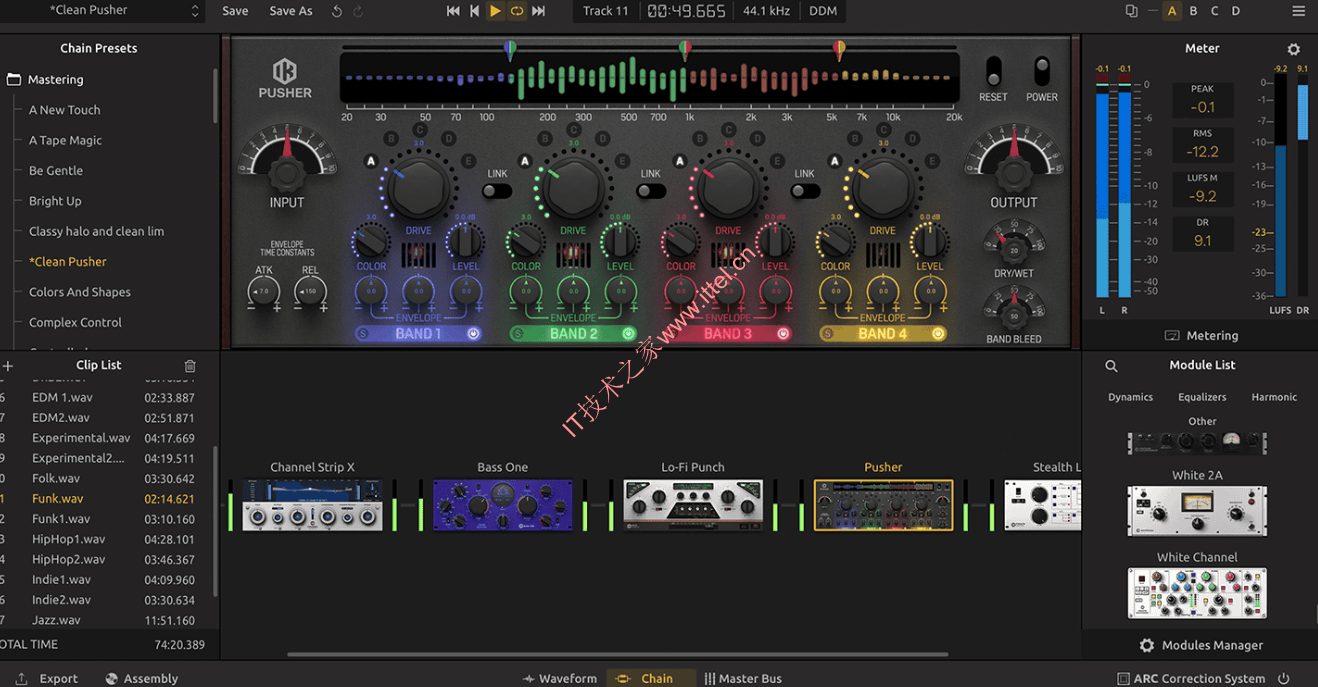Image resolution: width=1318 pixels, height=687 pixels.
Task: Click the Band 1 DRIVE knob
Action: (x=418, y=189)
